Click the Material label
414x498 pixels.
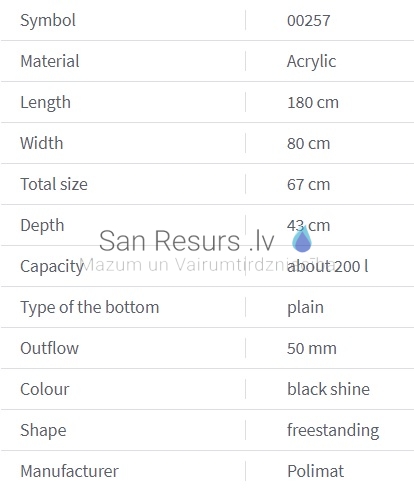pos(50,61)
